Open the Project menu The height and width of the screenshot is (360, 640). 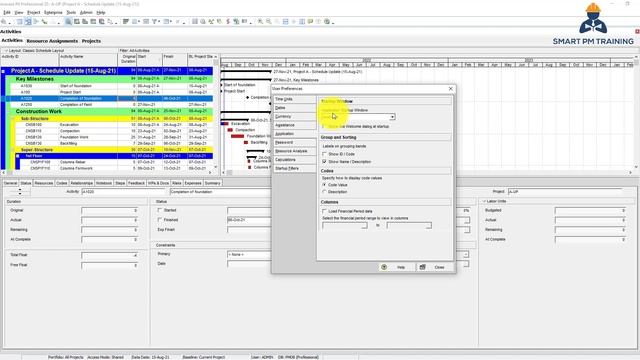tap(33, 13)
